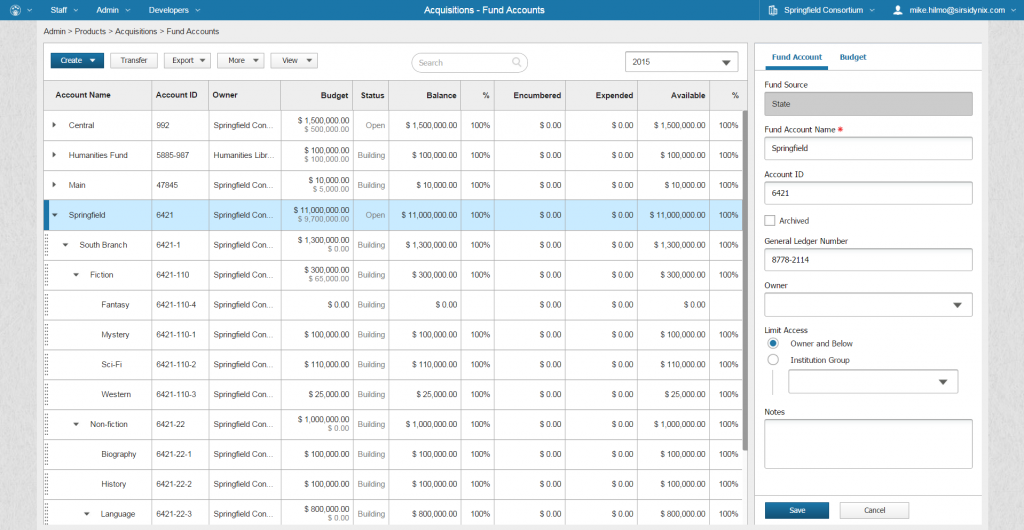
Task: Expand the Central account row
Action: click(54, 126)
